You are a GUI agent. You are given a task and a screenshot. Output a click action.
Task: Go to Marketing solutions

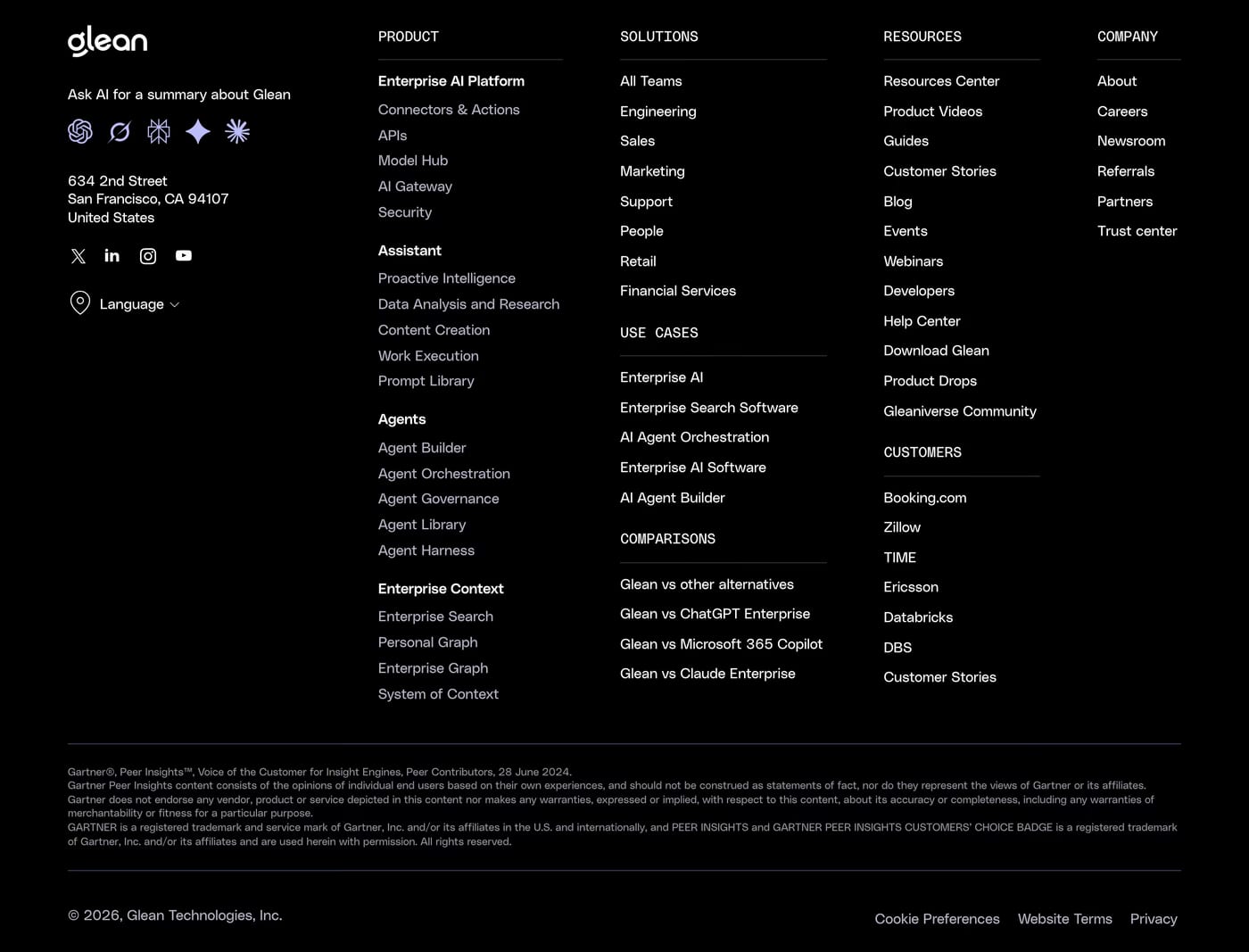point(653,171)
